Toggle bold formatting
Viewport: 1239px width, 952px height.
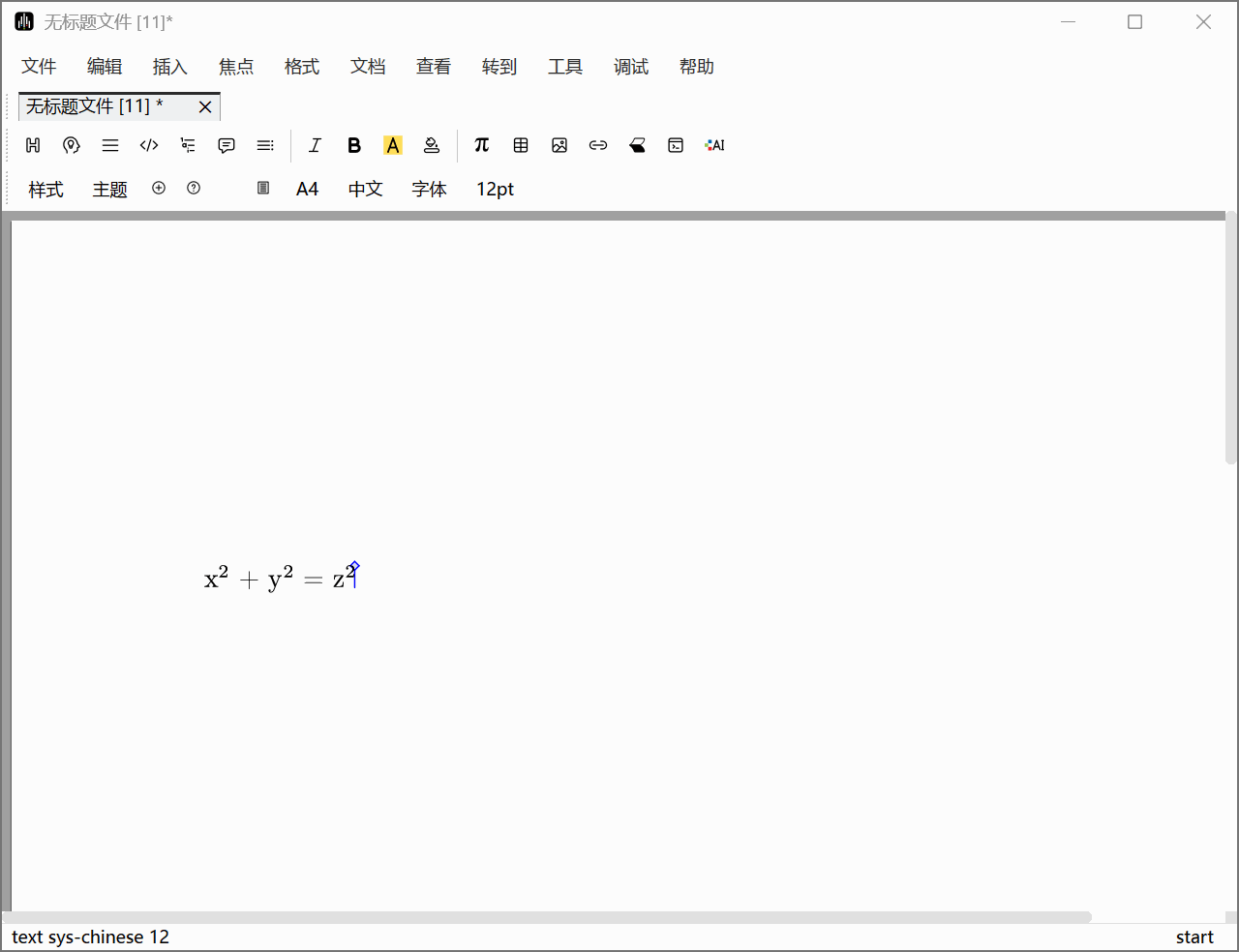[354, 145]
